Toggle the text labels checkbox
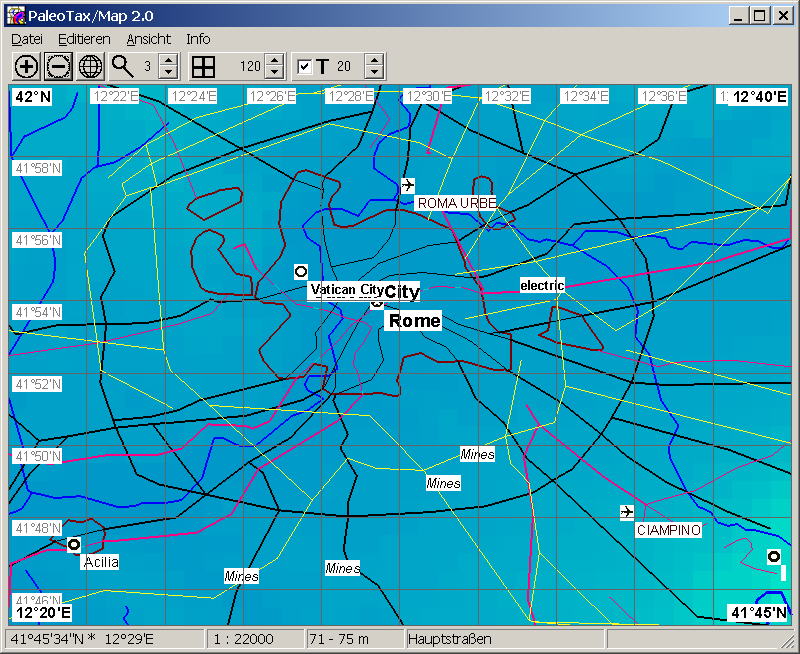 click(x=305, y=67)
